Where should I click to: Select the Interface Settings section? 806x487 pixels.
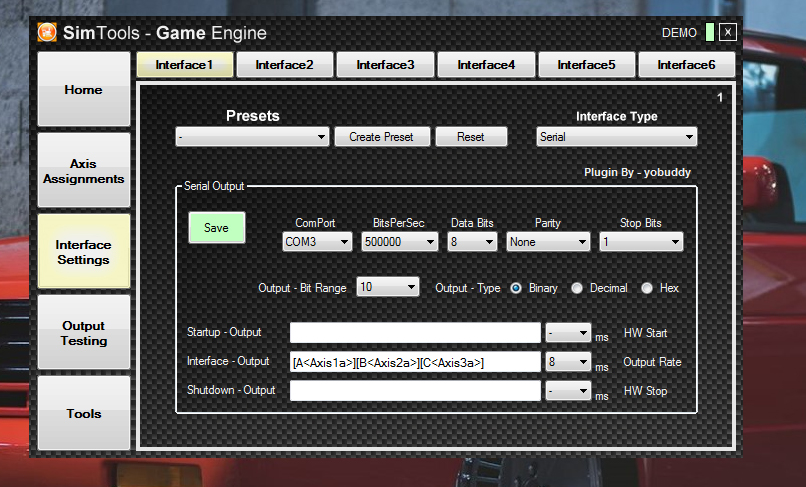[x=84, y=251]
